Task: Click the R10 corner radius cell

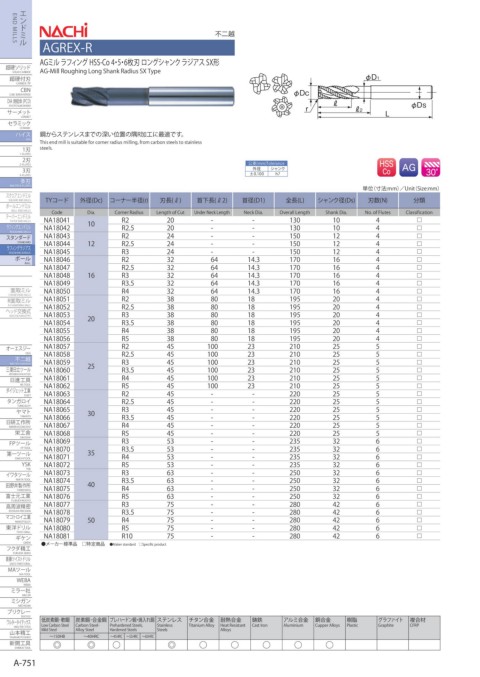Action: click(x=127, y=536)
